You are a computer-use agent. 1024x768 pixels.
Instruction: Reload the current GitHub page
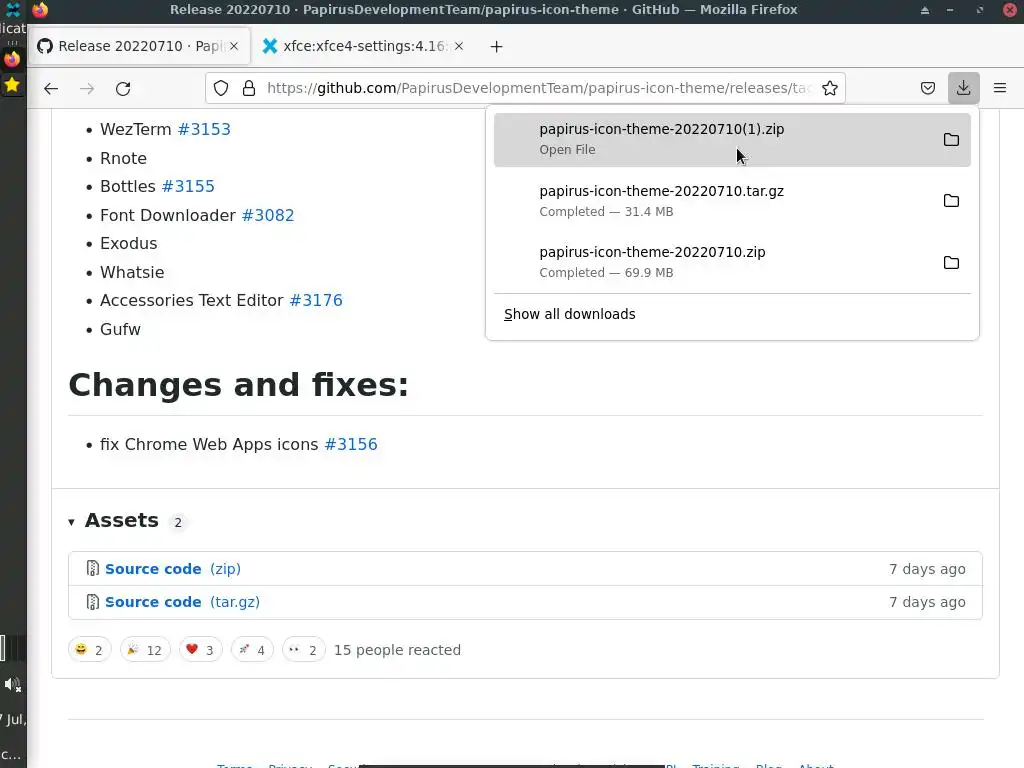(x=123, y=88)
